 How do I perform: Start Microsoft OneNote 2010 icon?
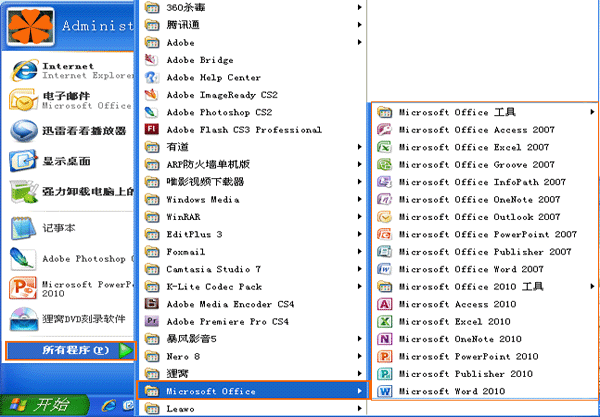click(x=384, y=339)
